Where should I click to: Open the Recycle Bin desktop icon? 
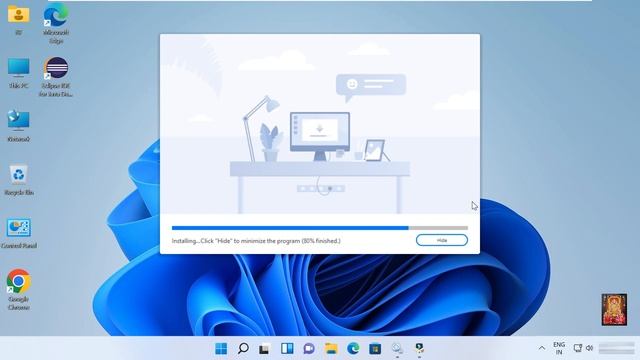[x=19, y=180]
